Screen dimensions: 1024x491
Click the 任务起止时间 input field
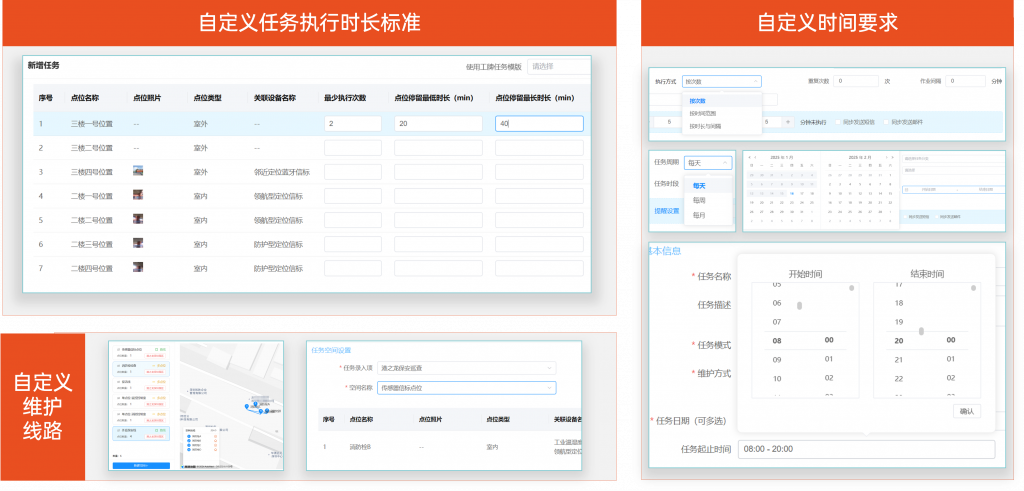pyautogui.click(x=866, y=450)
